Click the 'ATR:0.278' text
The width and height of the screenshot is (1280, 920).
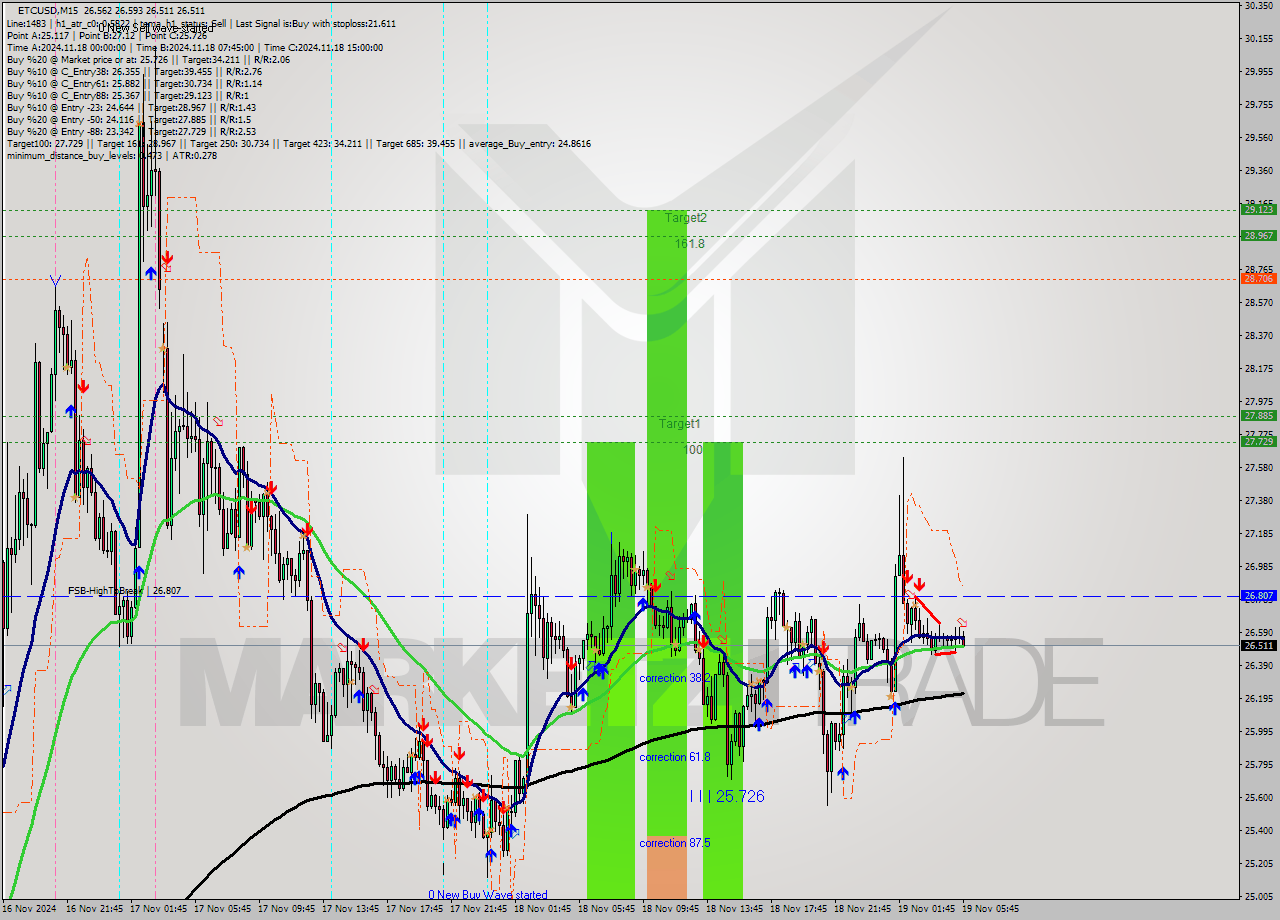click(195, 155)
